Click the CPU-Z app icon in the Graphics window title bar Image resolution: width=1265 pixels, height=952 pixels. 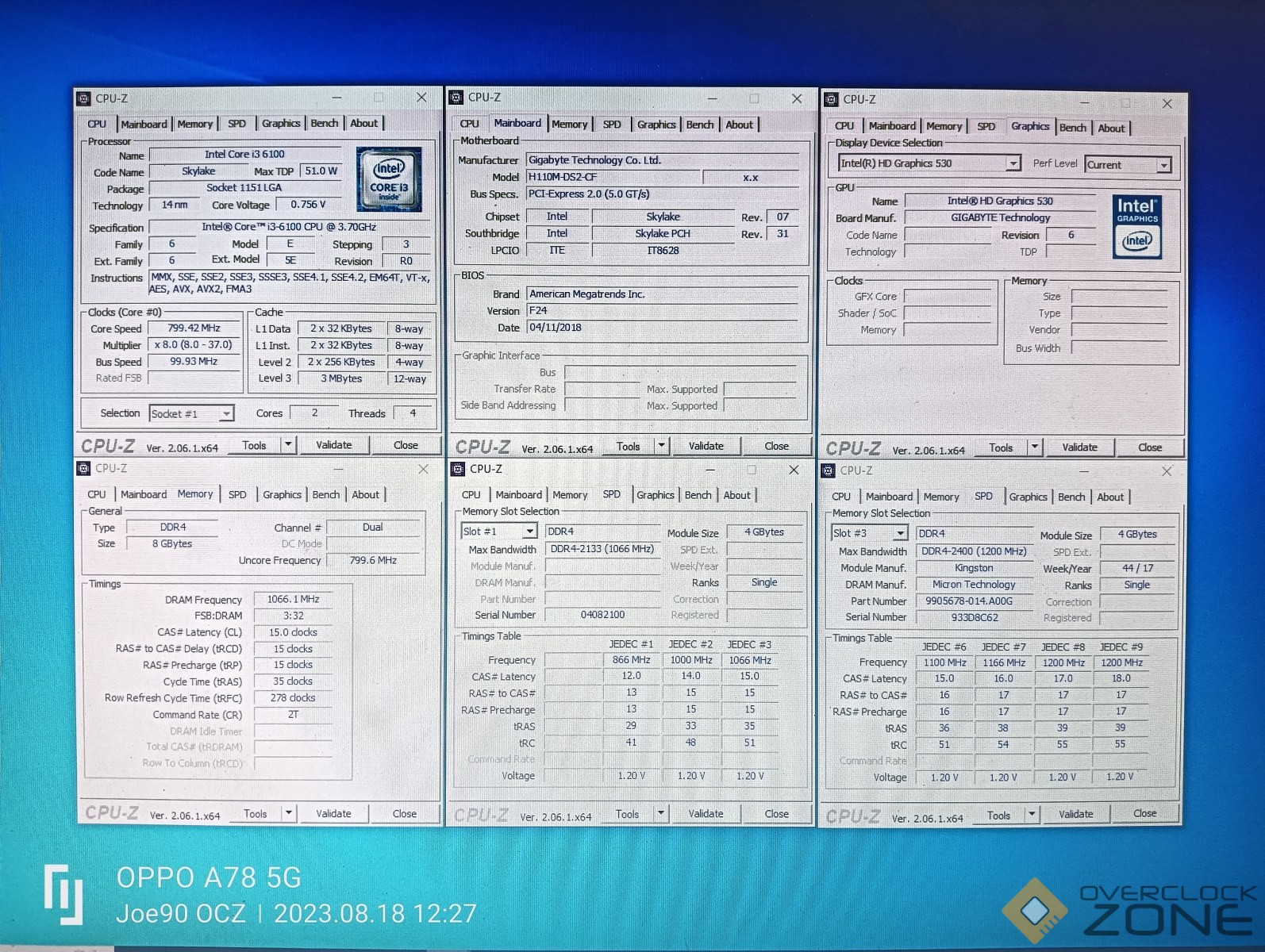pyautogui.click(x=831, y=99)
